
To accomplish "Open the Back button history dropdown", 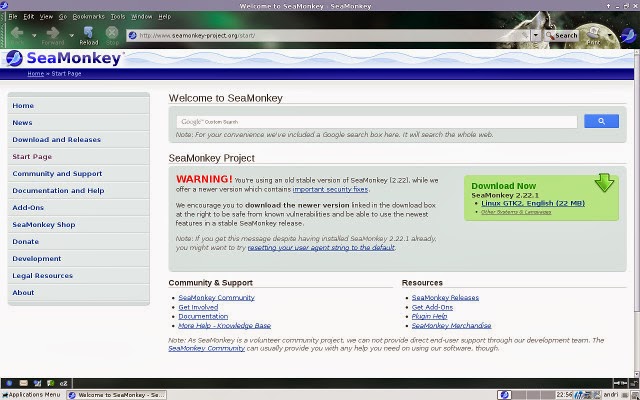I will 34,36.
